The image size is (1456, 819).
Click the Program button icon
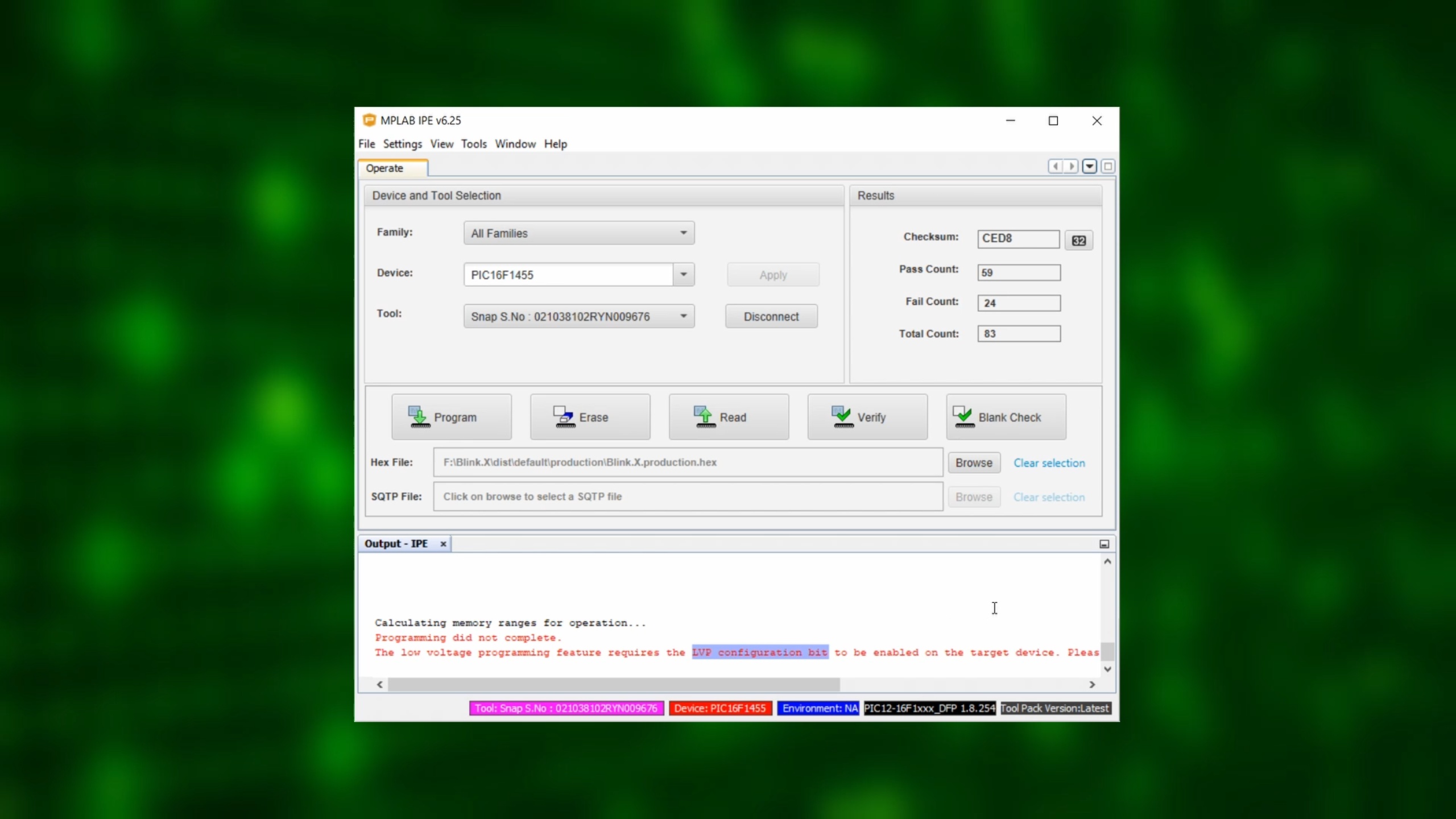[419, 417]
